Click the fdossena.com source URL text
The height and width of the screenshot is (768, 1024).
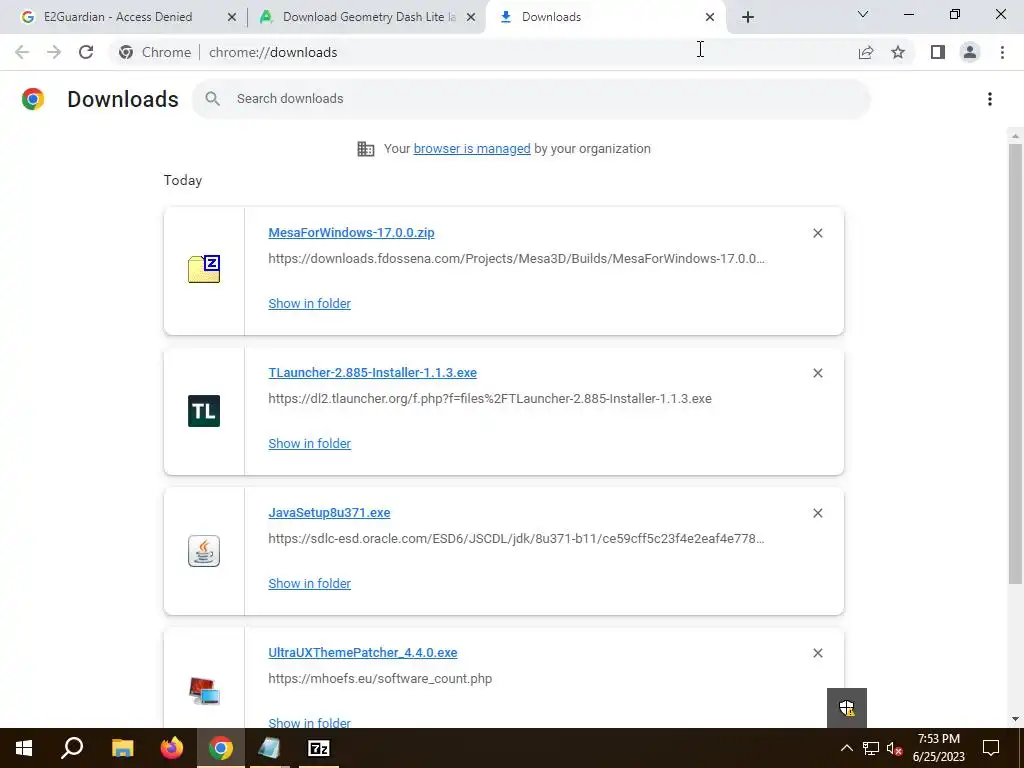517,259
